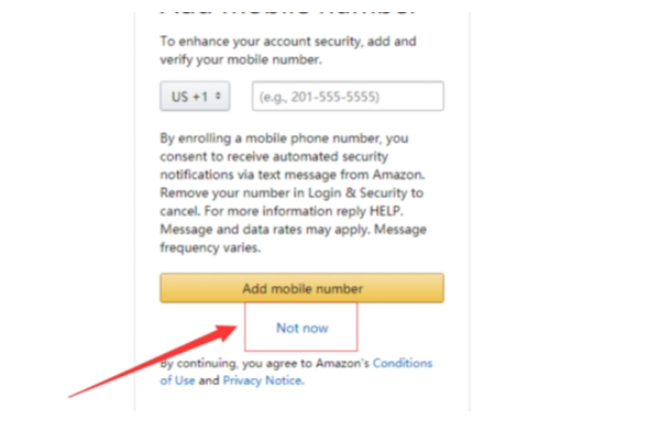
Task: Click the red highlight box's border
Action: pyautogui.click(x=246, y=328)
